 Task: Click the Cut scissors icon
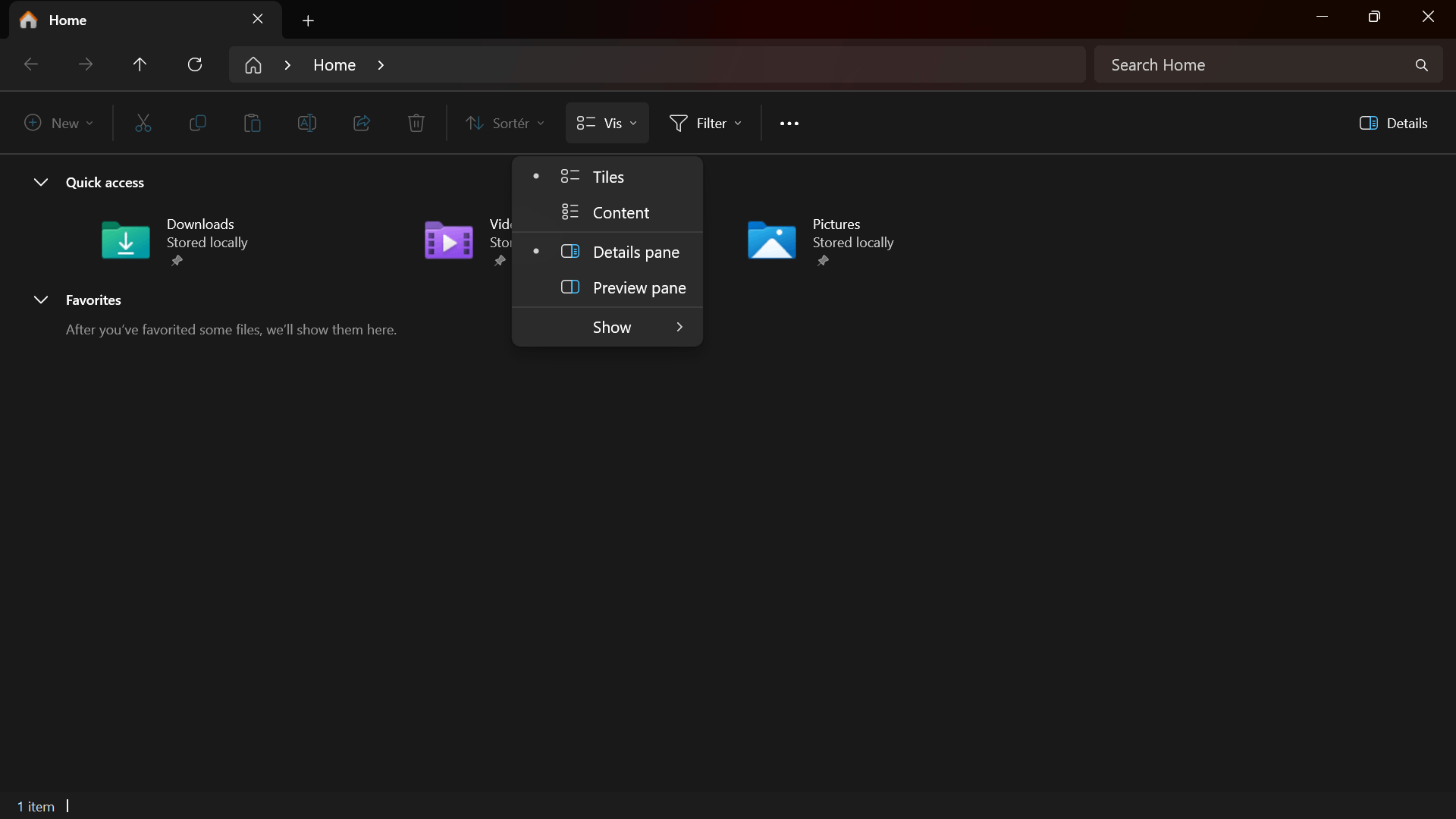(x=143, y=123)
